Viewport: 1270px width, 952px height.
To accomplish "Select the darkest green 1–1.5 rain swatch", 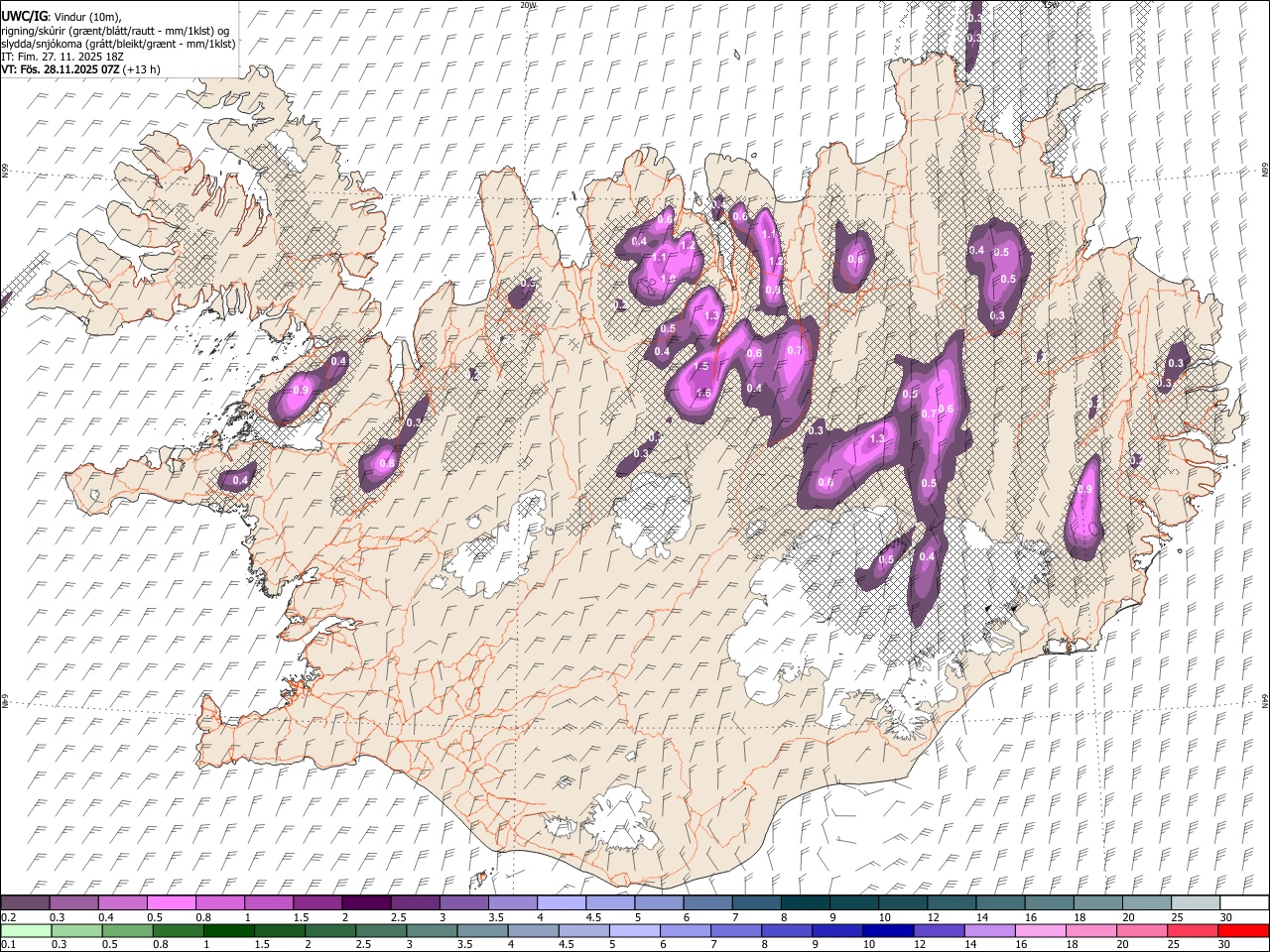I will 229,931.
